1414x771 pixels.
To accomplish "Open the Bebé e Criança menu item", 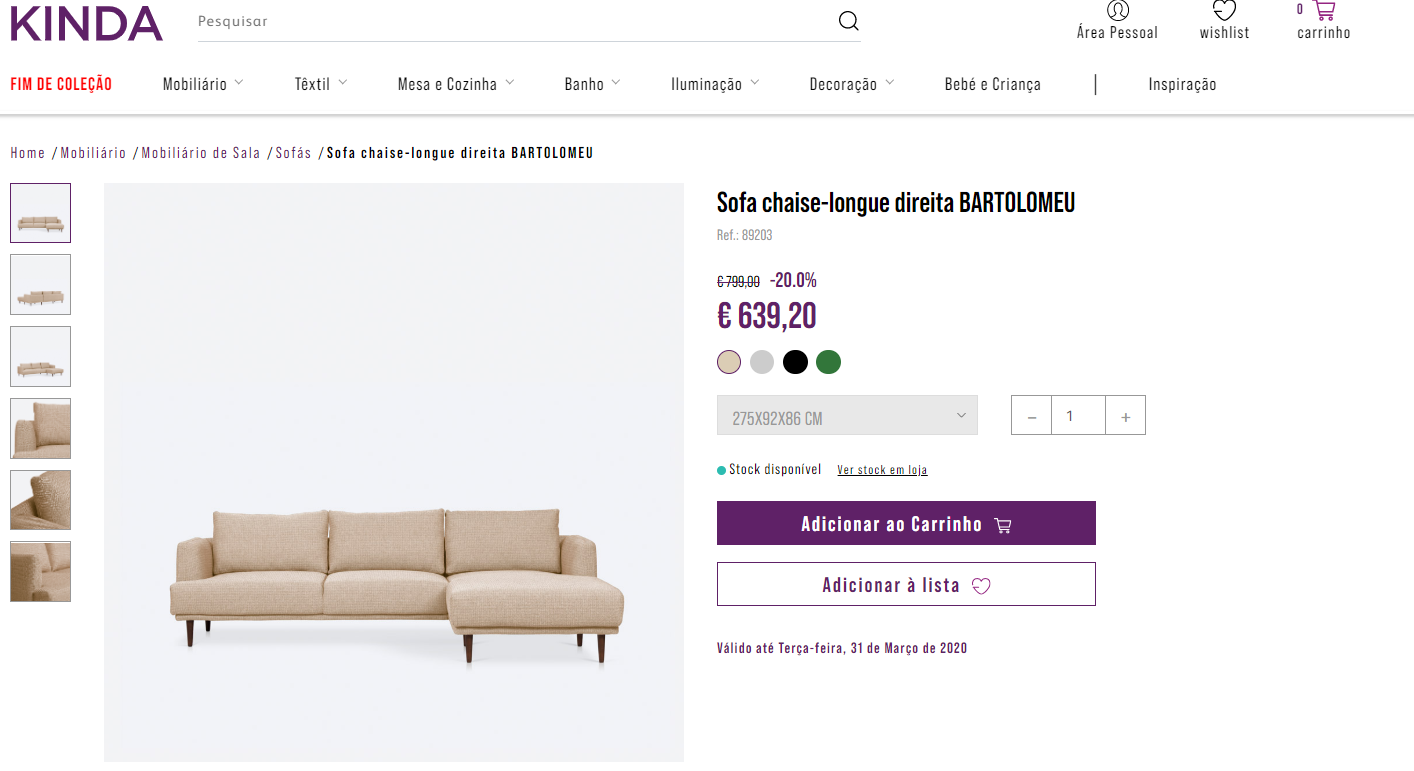I will point(992,84).
